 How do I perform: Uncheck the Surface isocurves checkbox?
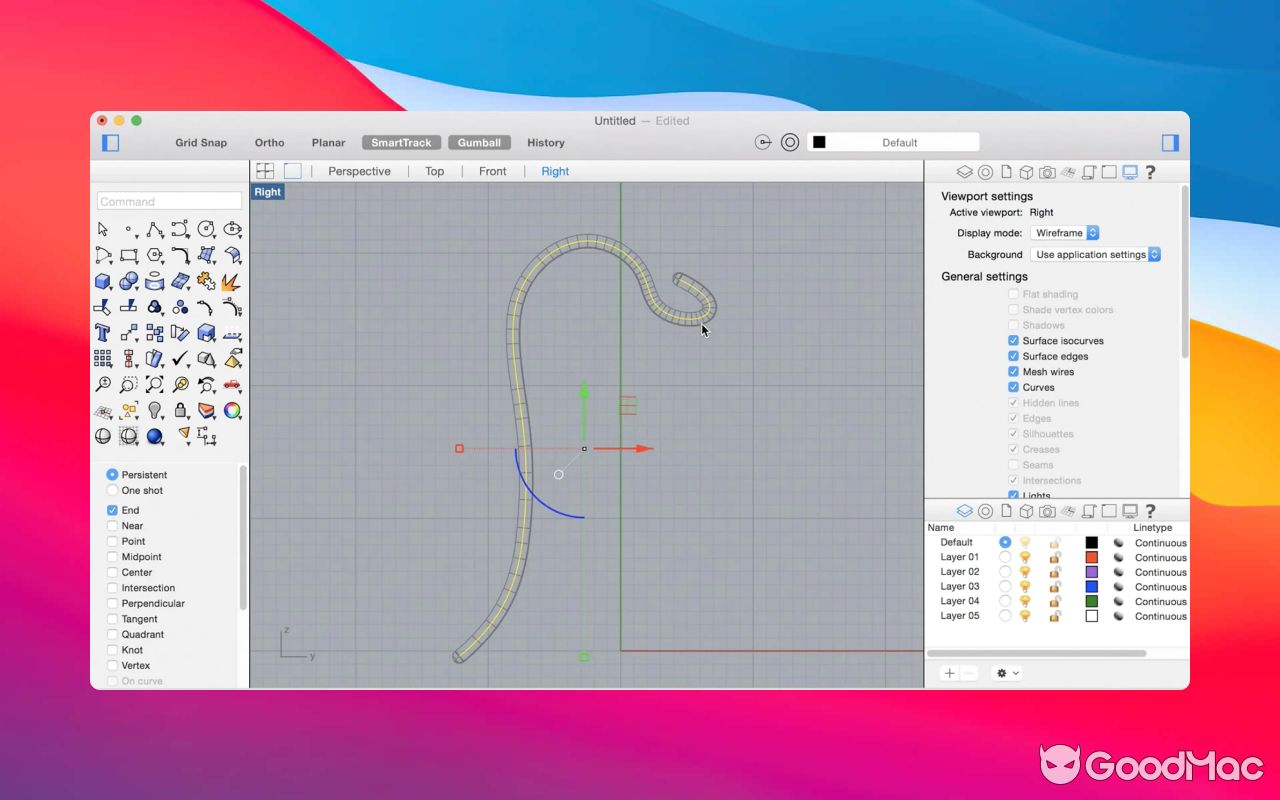(1013, 341)
